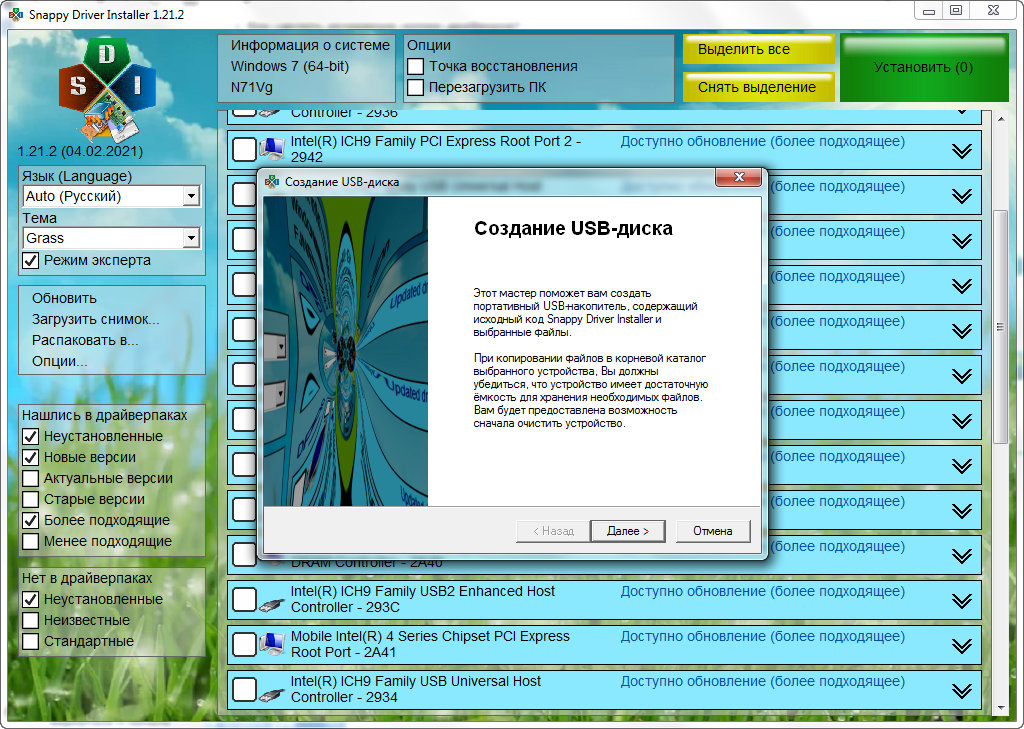This screenshot has width=1024, height=729.
Task: Toggle the reboot PC checkbox
Action: (x=416, y=87)
